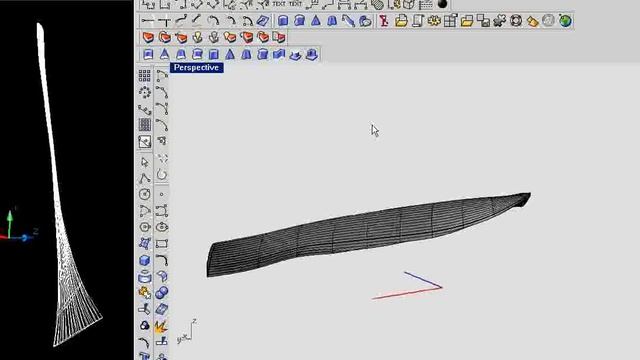Click the black render sphere icon
640x360 pixels.
(x=442, y=4)
